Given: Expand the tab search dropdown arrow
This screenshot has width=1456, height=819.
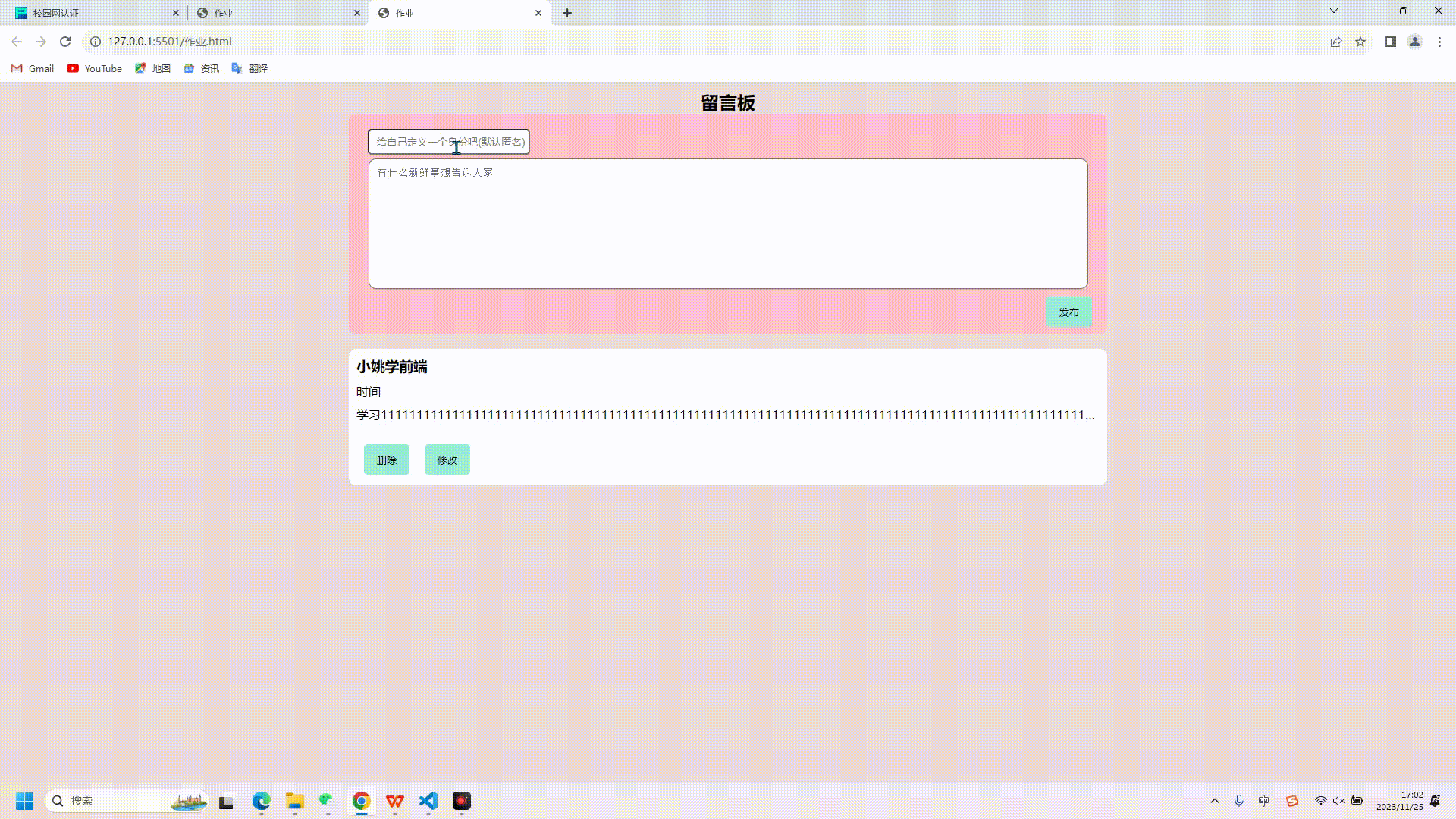Looking at the screenshot, I should click(x=1334, y=11).
